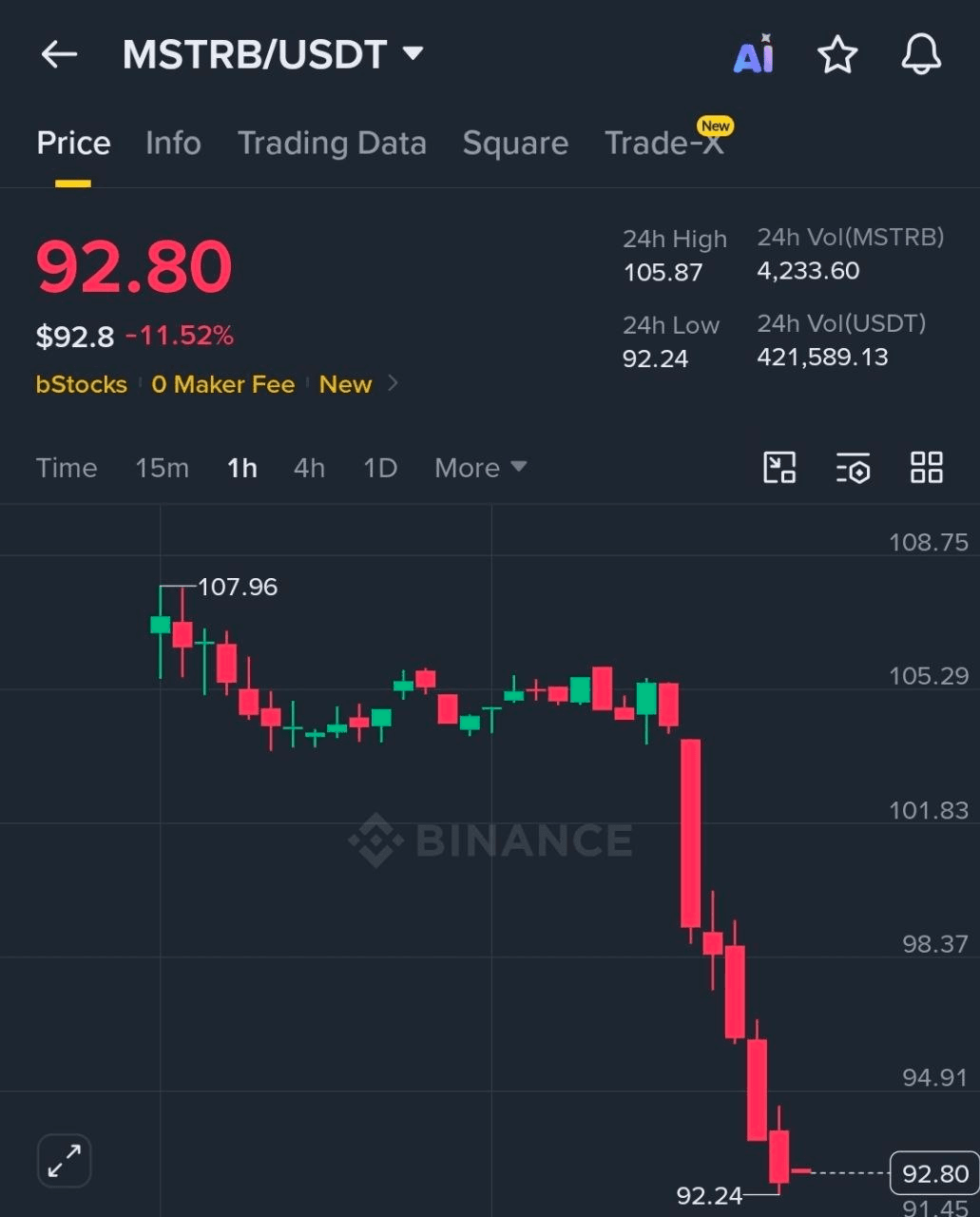Select the 4h chart interval

click(309, 468)
